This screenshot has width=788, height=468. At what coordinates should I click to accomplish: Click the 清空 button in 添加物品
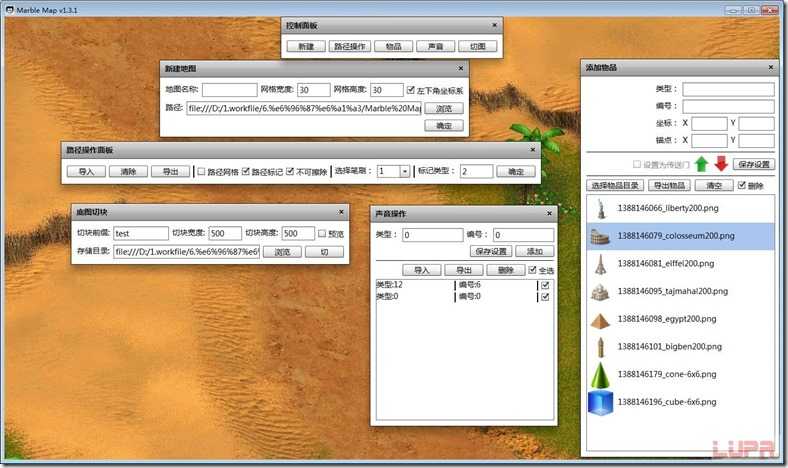(714, 185)
